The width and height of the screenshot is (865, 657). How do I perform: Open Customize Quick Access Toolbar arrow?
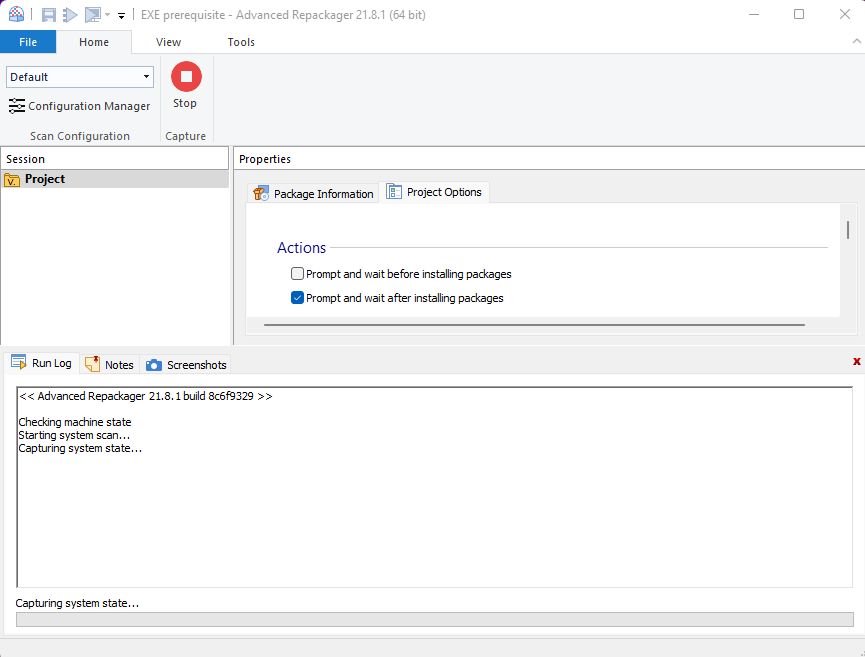(121, 15)
